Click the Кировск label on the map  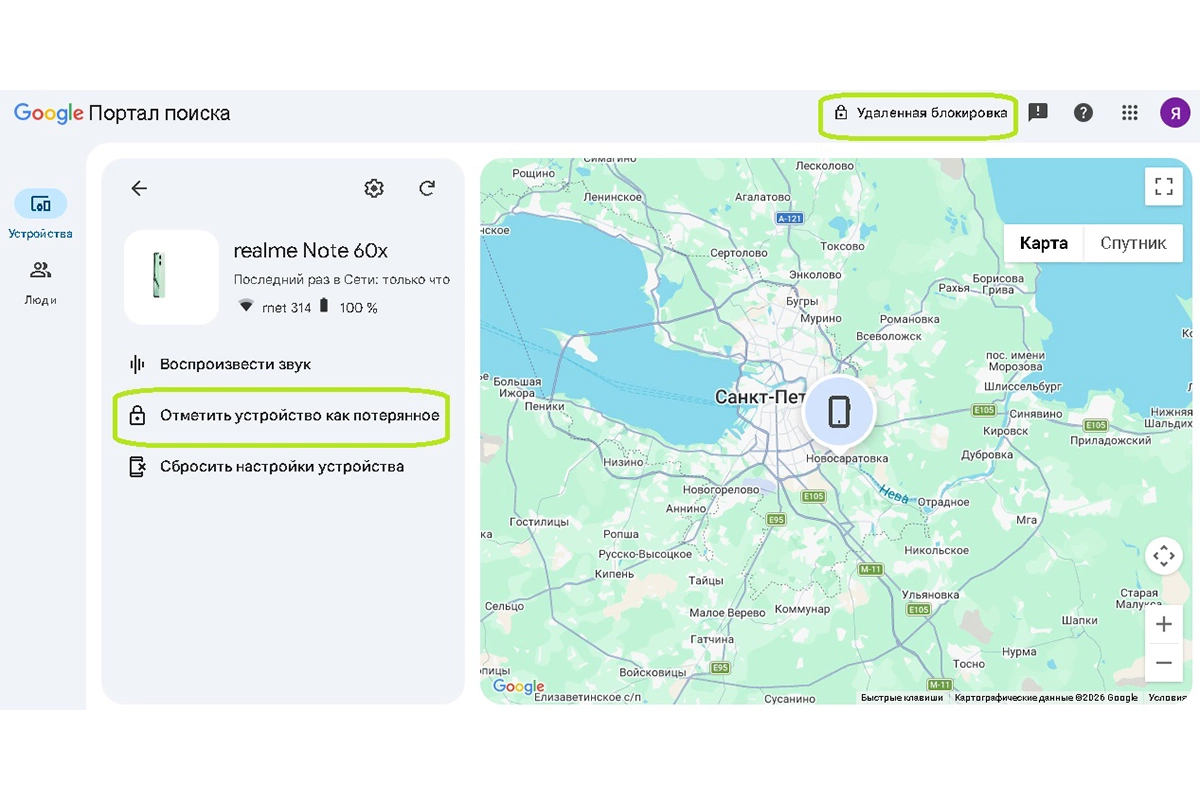pos(1005,431)
